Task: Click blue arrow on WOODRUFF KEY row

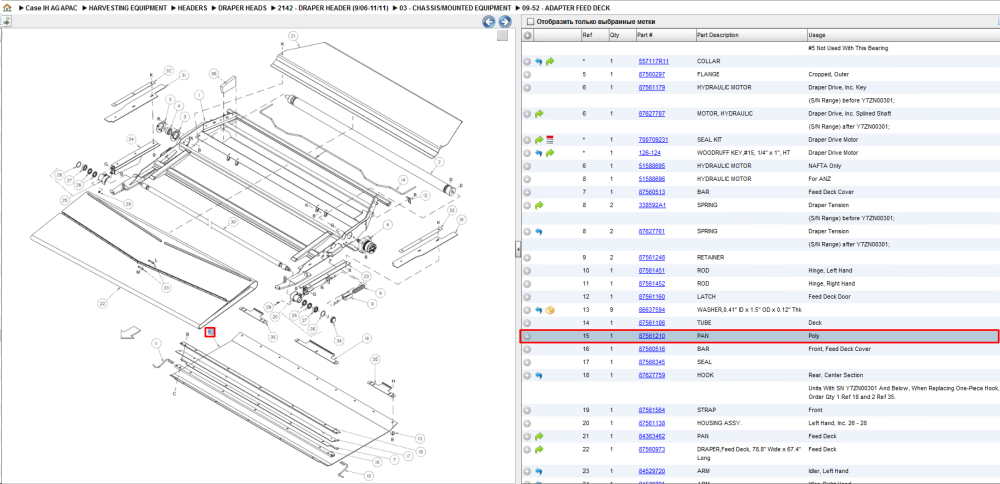Action: pos(539,153)
